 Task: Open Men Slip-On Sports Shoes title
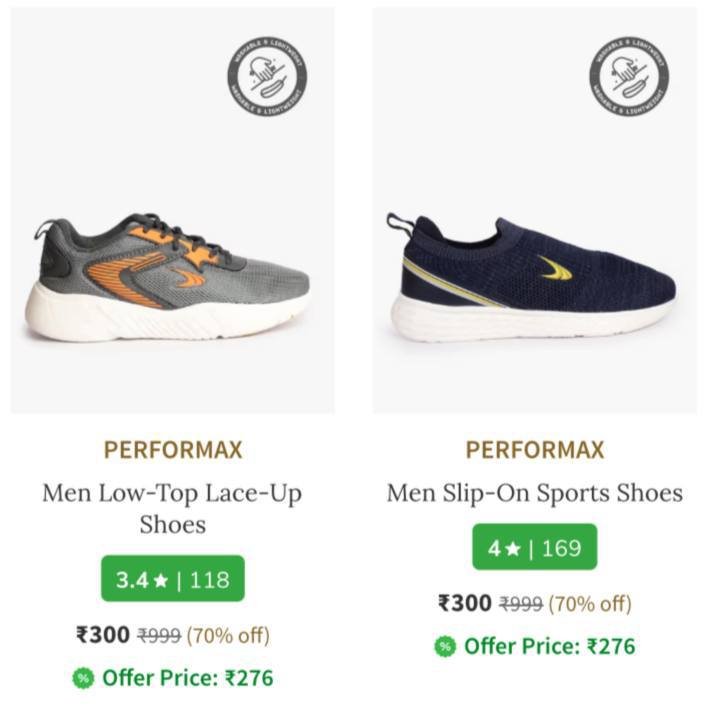pyautogui.click(x=535, y=493)
